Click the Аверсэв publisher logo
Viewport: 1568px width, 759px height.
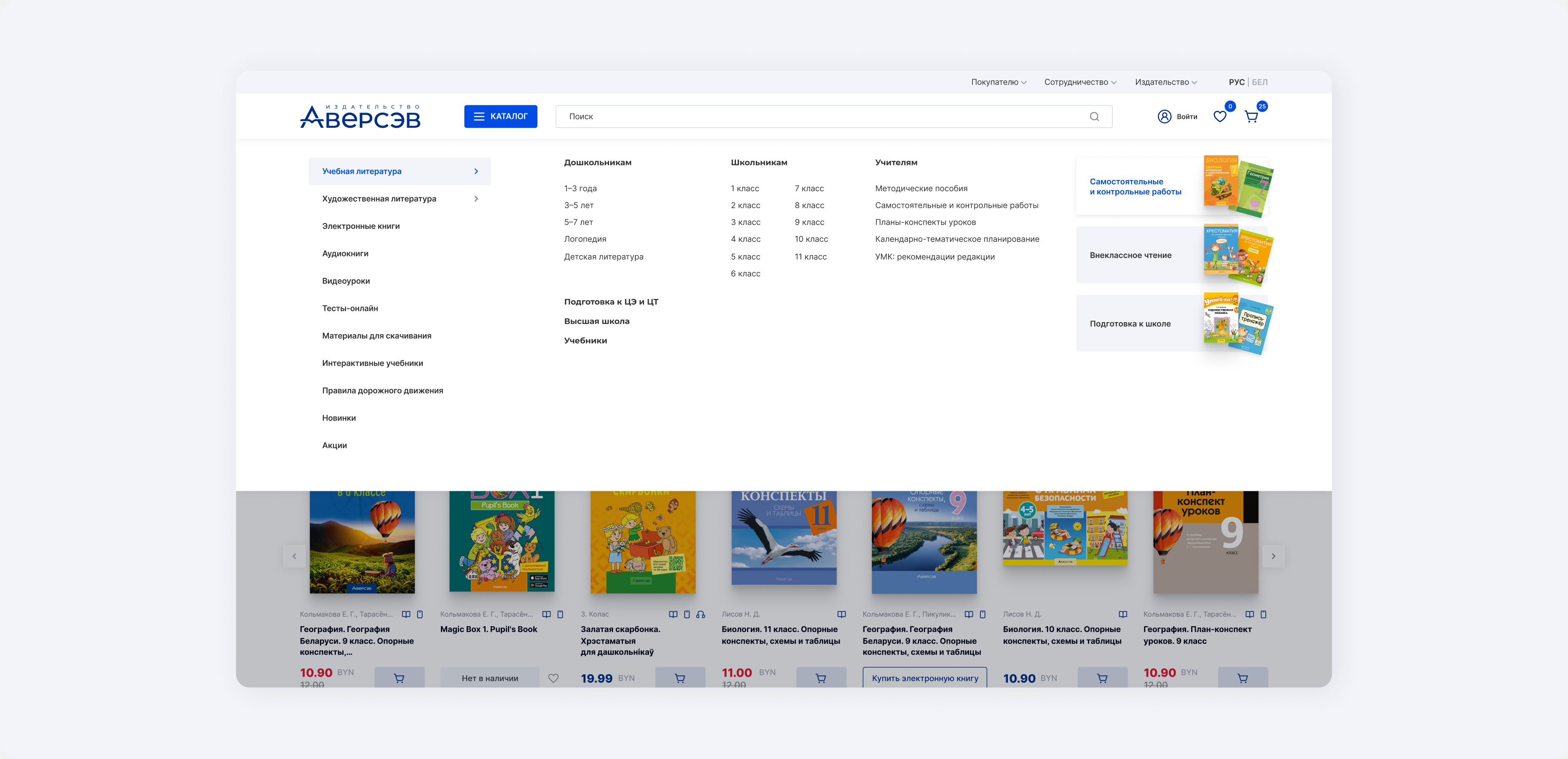[360, 116]
